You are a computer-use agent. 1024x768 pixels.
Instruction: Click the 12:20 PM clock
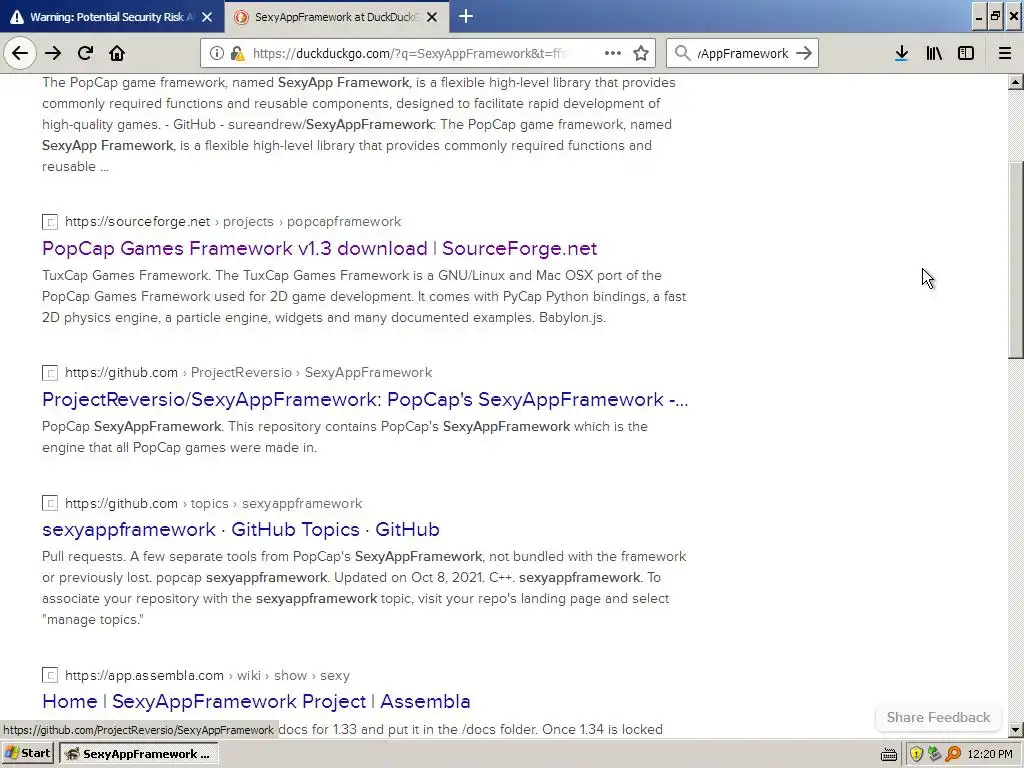(990, 754)
